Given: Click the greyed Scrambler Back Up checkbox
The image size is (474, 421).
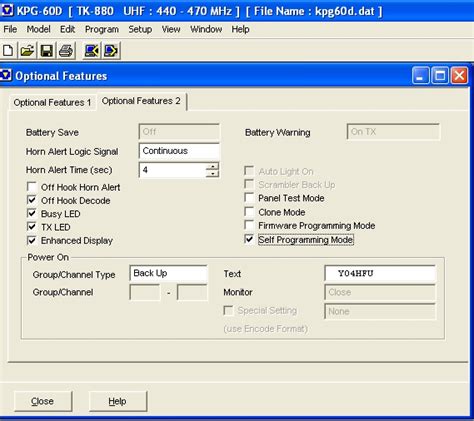Looking at the screenshot, I should tap(249, 184).
